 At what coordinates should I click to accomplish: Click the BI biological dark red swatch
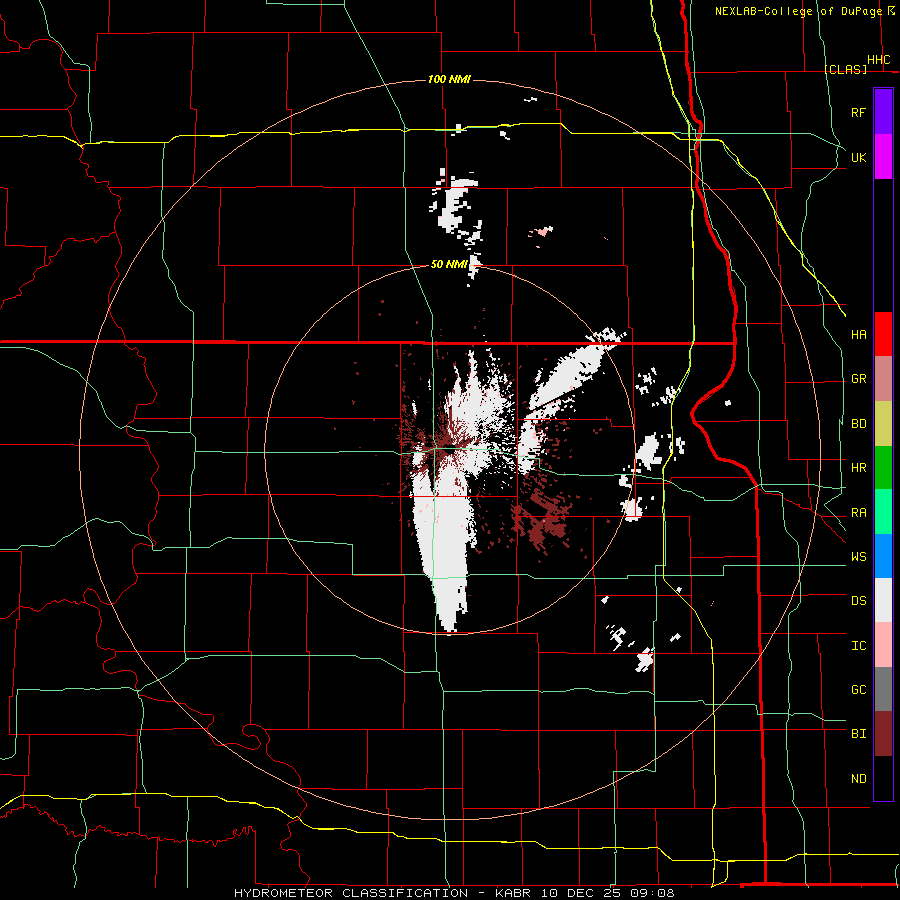pyautogui.click(x=883, y=734)
